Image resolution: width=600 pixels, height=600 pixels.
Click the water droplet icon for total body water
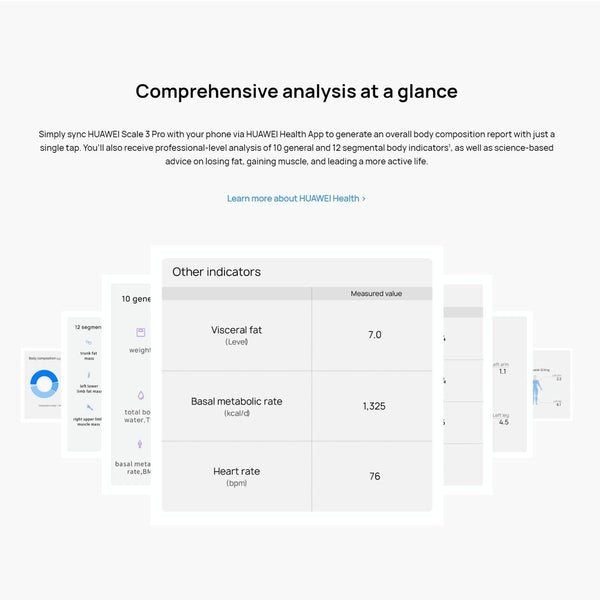tap(141, 395)
